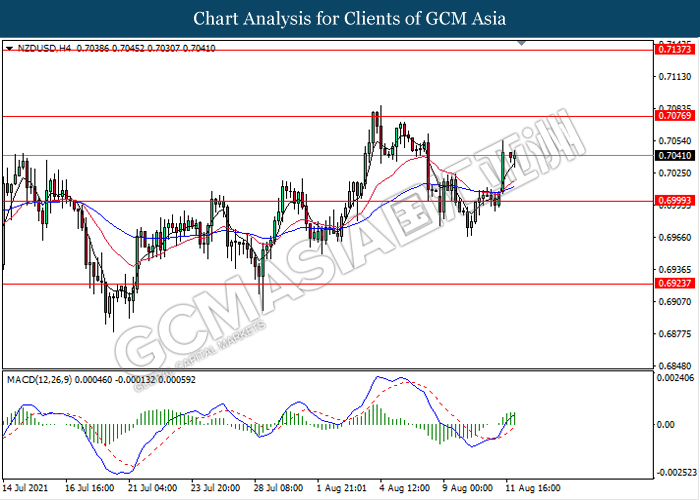700x500 pixels.
Task: Click the OHLC values 0.70386 0.70452 0.70307 0.70410
Action: pos(146,48)
